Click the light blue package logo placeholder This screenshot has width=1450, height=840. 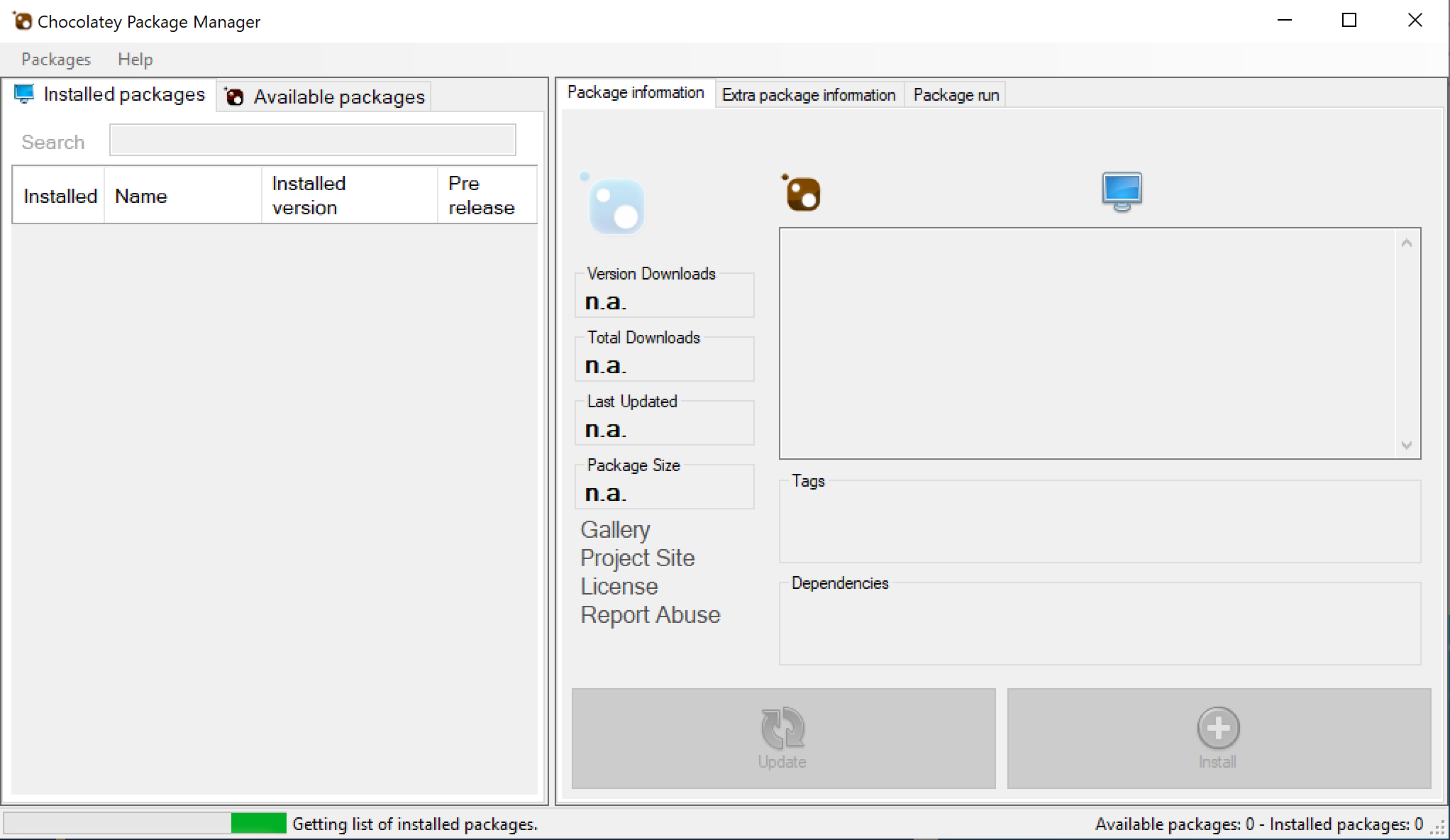[x=613, y=204]
